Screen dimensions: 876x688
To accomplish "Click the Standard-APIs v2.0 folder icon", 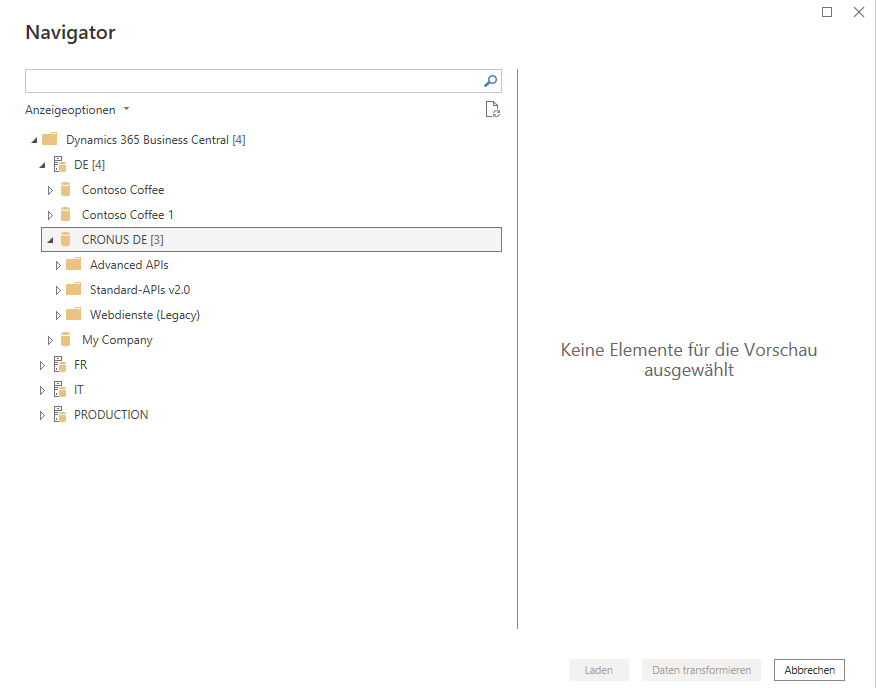I will point(74,289).
